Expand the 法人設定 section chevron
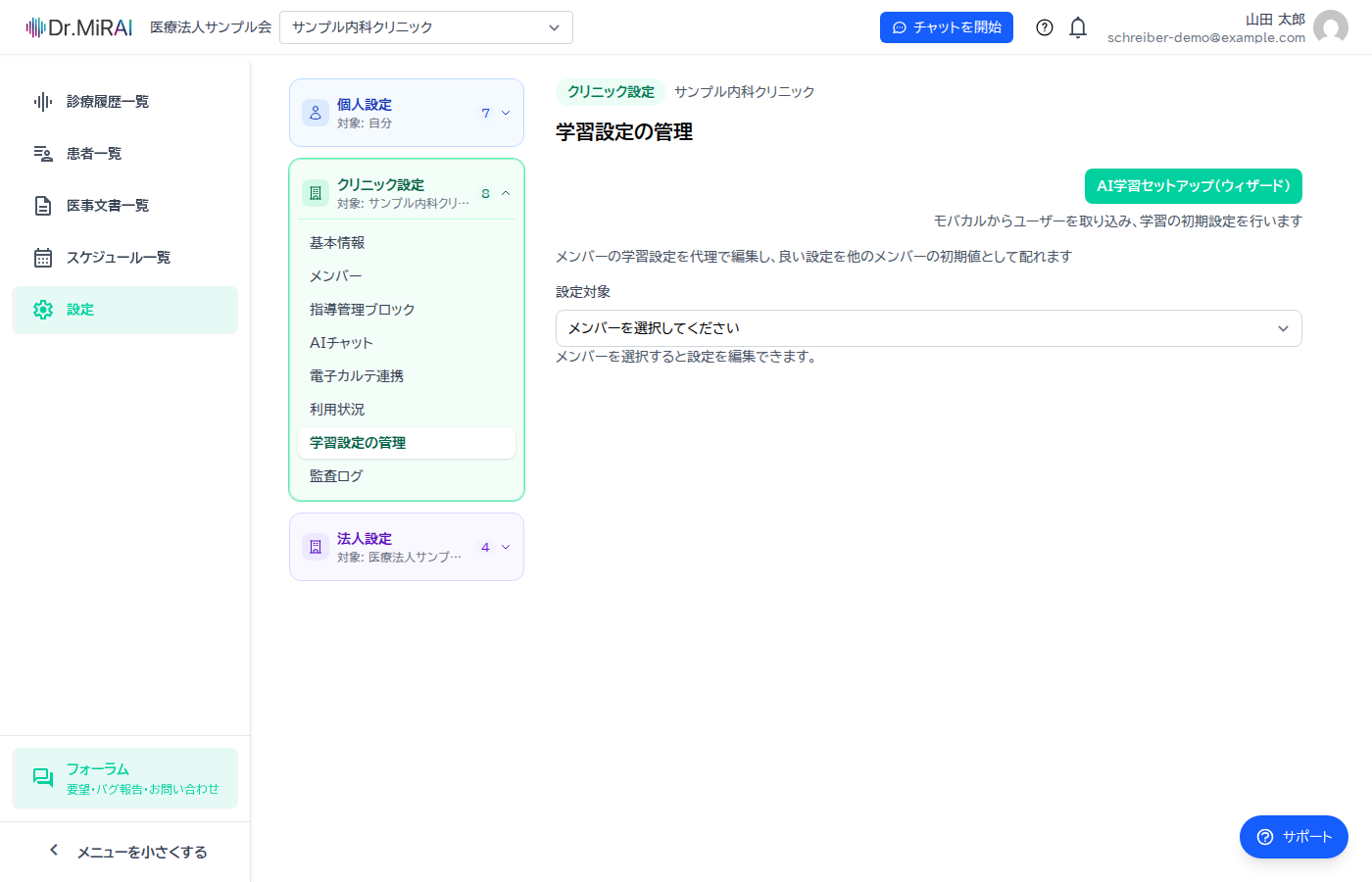The width and height of the screenshot is (1372, 882). point(506,547)
